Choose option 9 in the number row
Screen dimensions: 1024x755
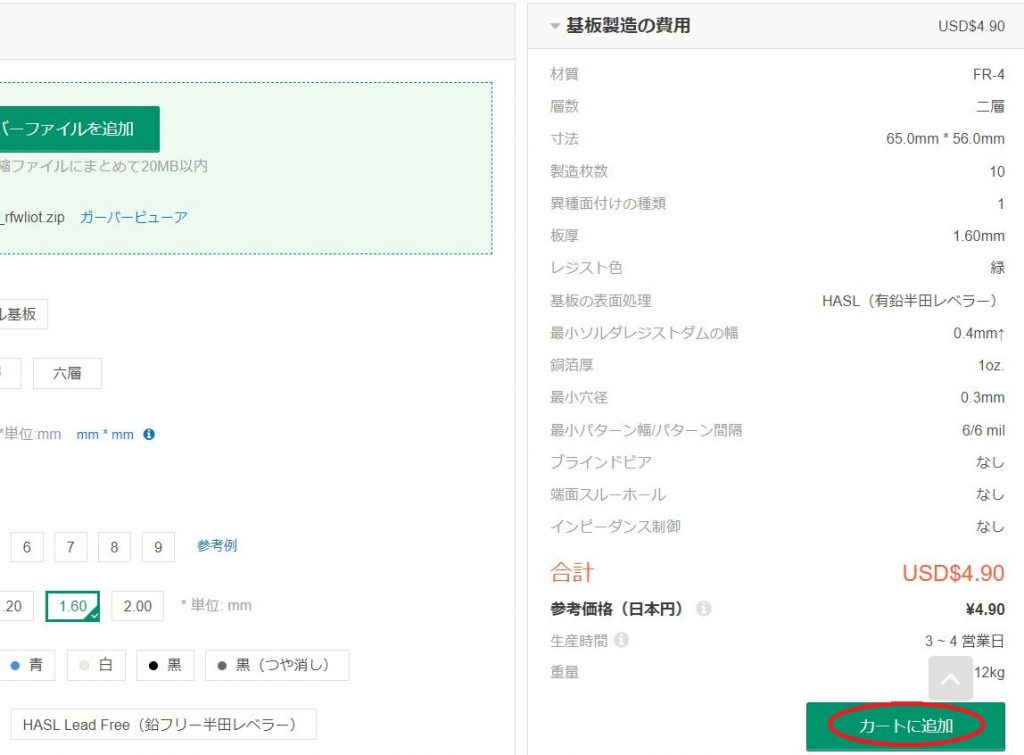coord(158,547)
